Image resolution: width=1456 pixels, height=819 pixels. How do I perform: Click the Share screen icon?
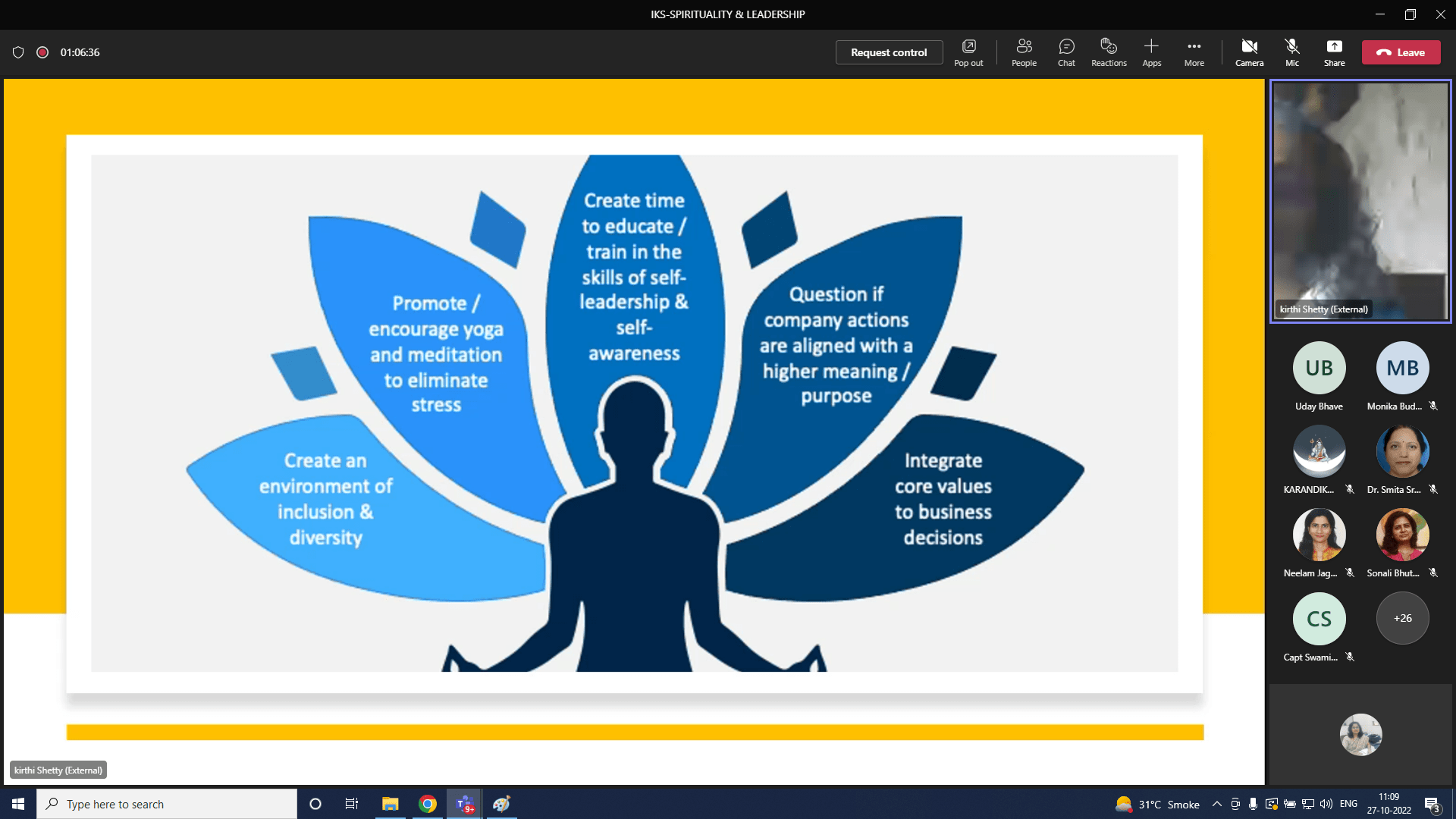[x=1334, y=52]
